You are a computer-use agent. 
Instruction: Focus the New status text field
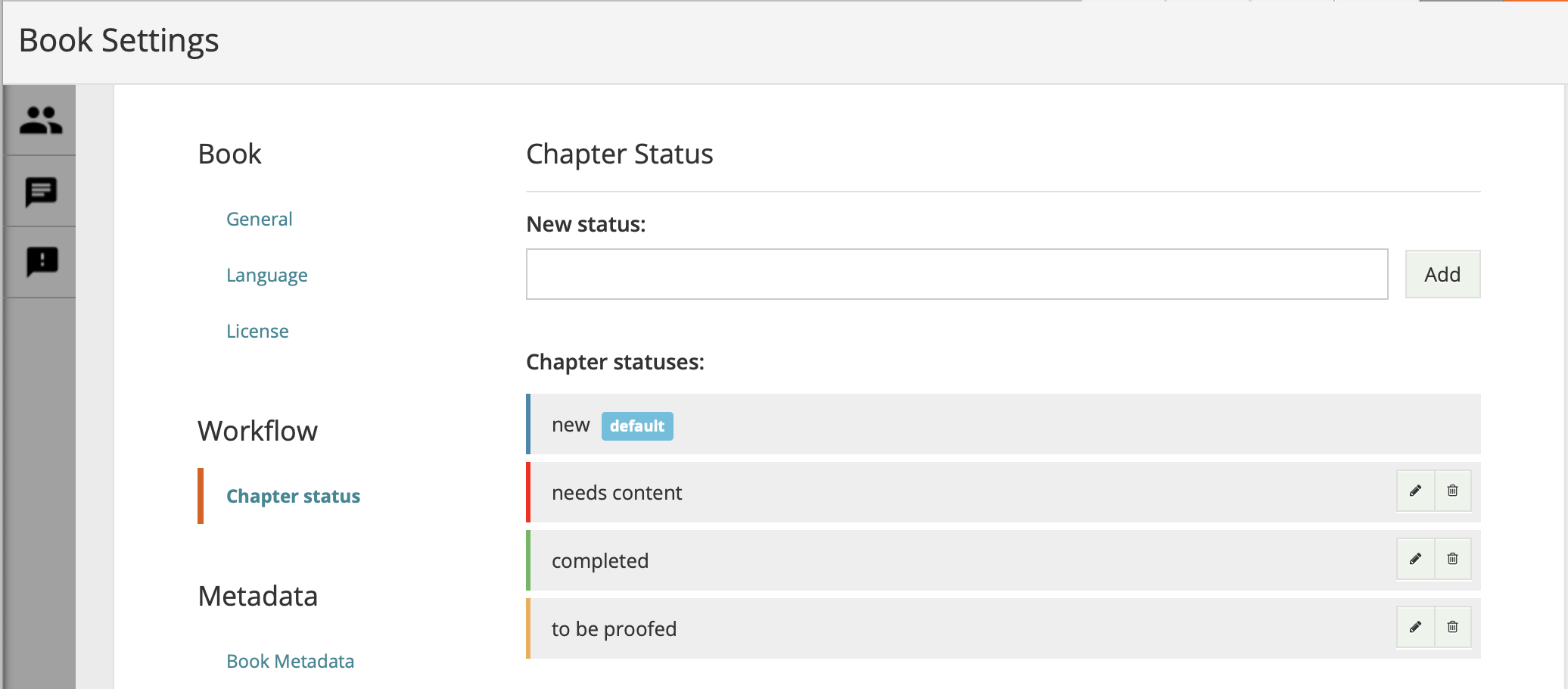[957, 274]
